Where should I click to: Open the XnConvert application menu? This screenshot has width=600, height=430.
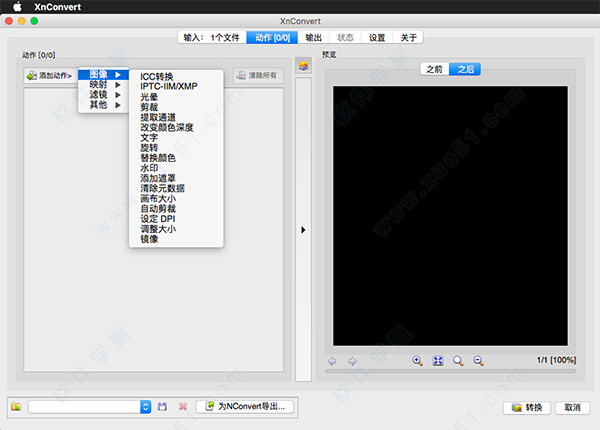57,7
